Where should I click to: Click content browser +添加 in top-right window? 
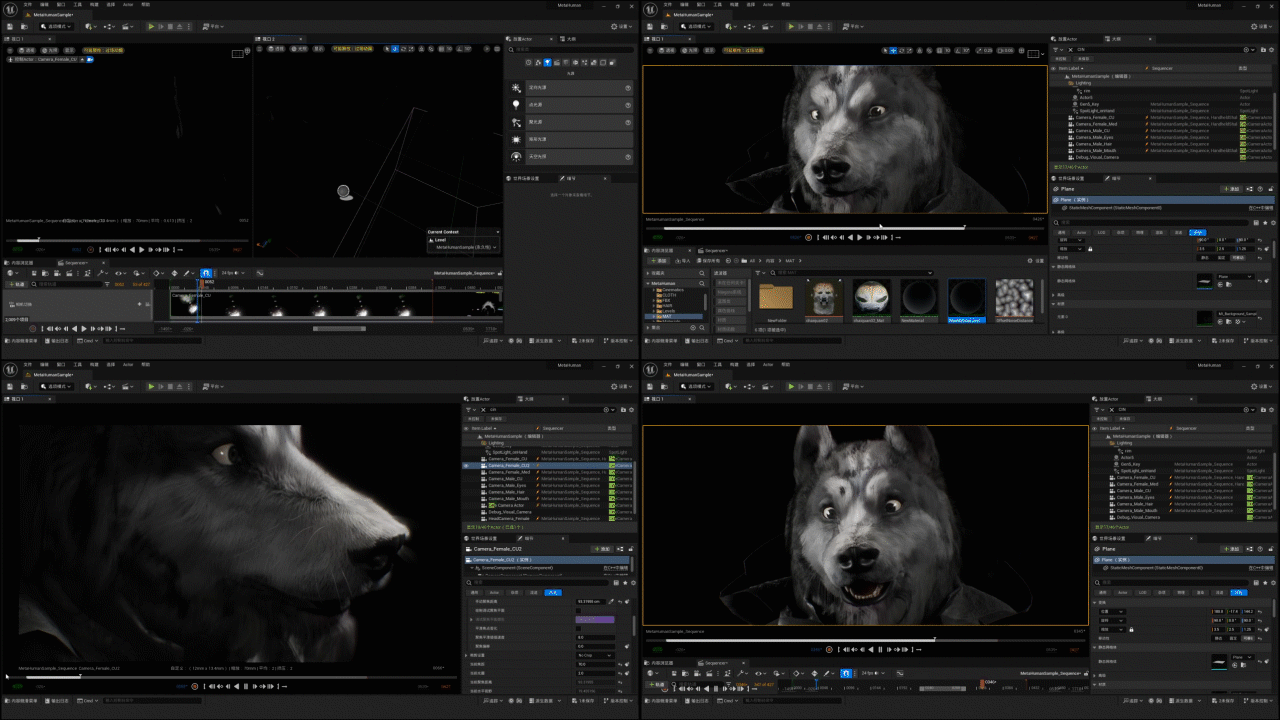point(657,261)
